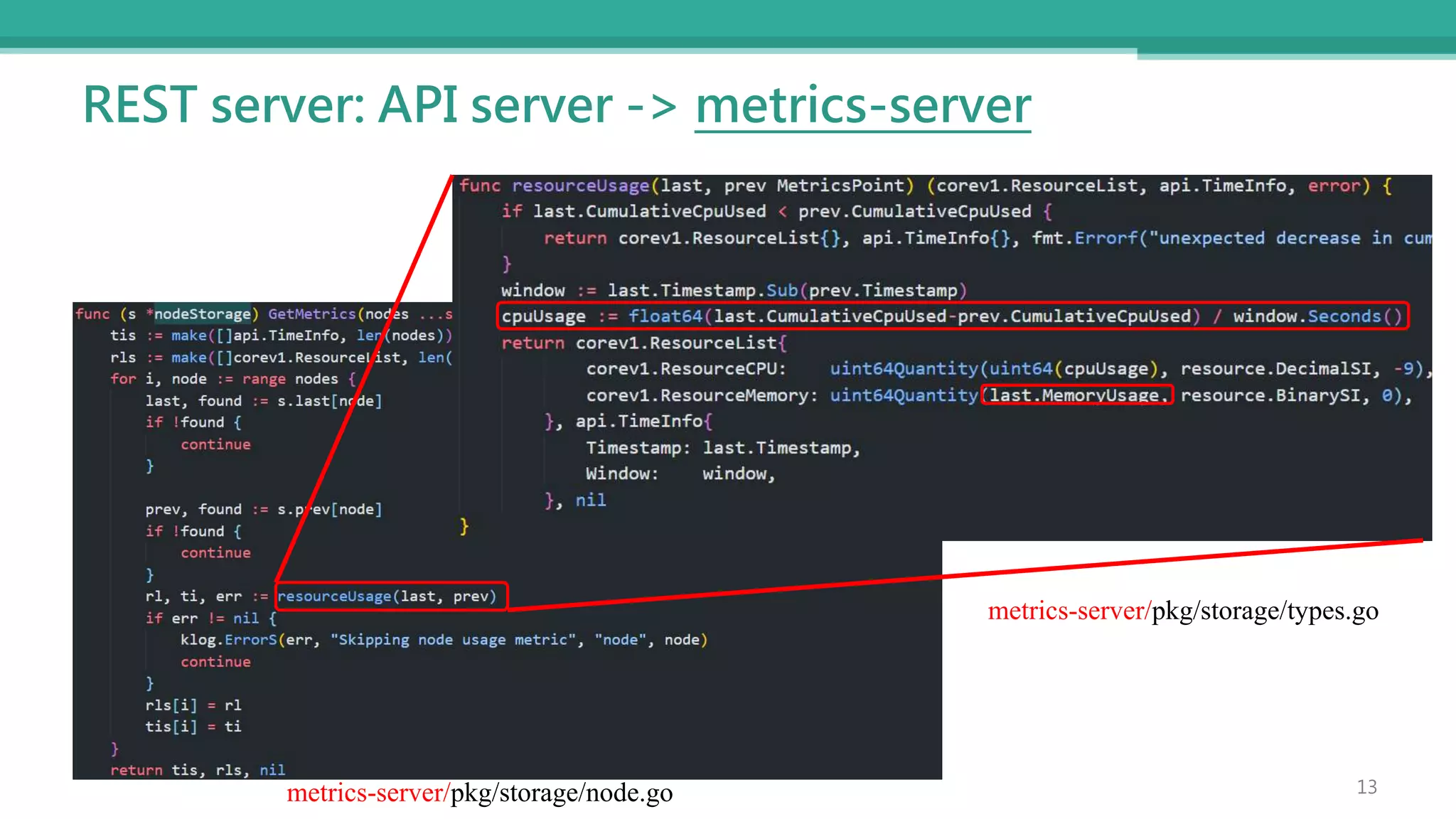Click the 'if err != nil {' line
The image size is (1456, 819).
tap(211, 618)
